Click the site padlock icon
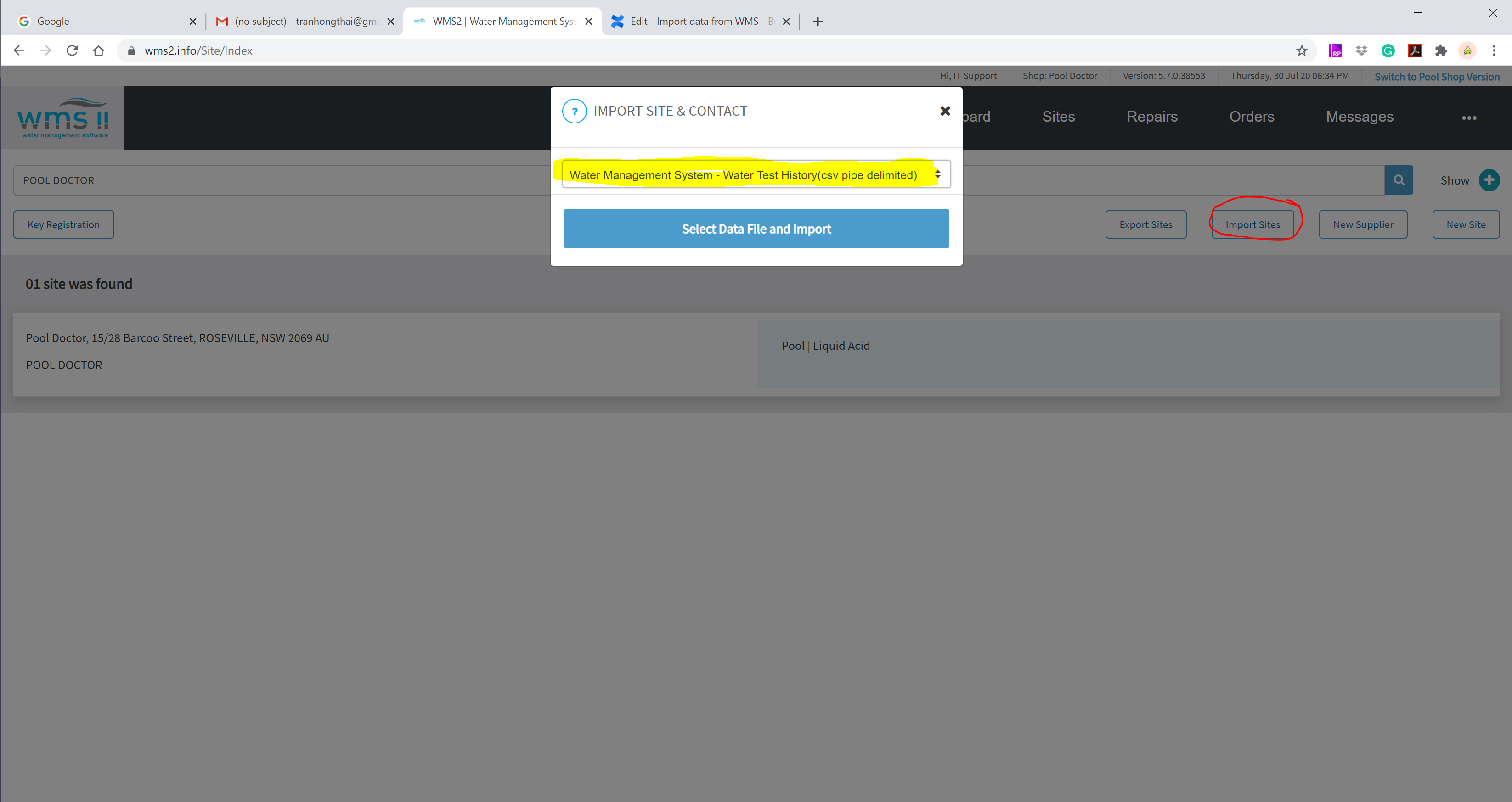The width and height of the screenshot is (1512, 802). [x=131, y=51]
